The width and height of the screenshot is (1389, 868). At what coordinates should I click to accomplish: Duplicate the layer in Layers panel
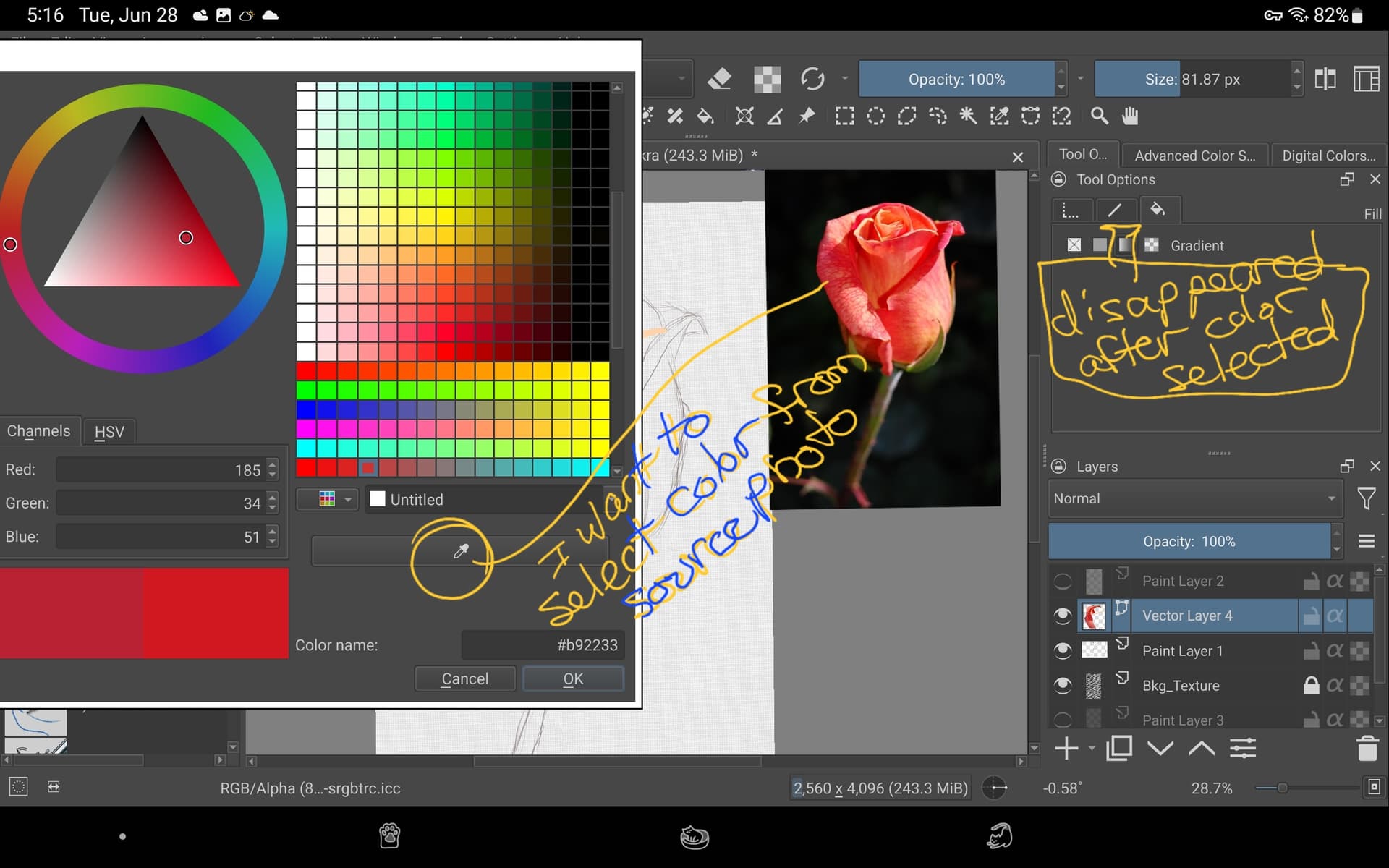click(1118, 749)
